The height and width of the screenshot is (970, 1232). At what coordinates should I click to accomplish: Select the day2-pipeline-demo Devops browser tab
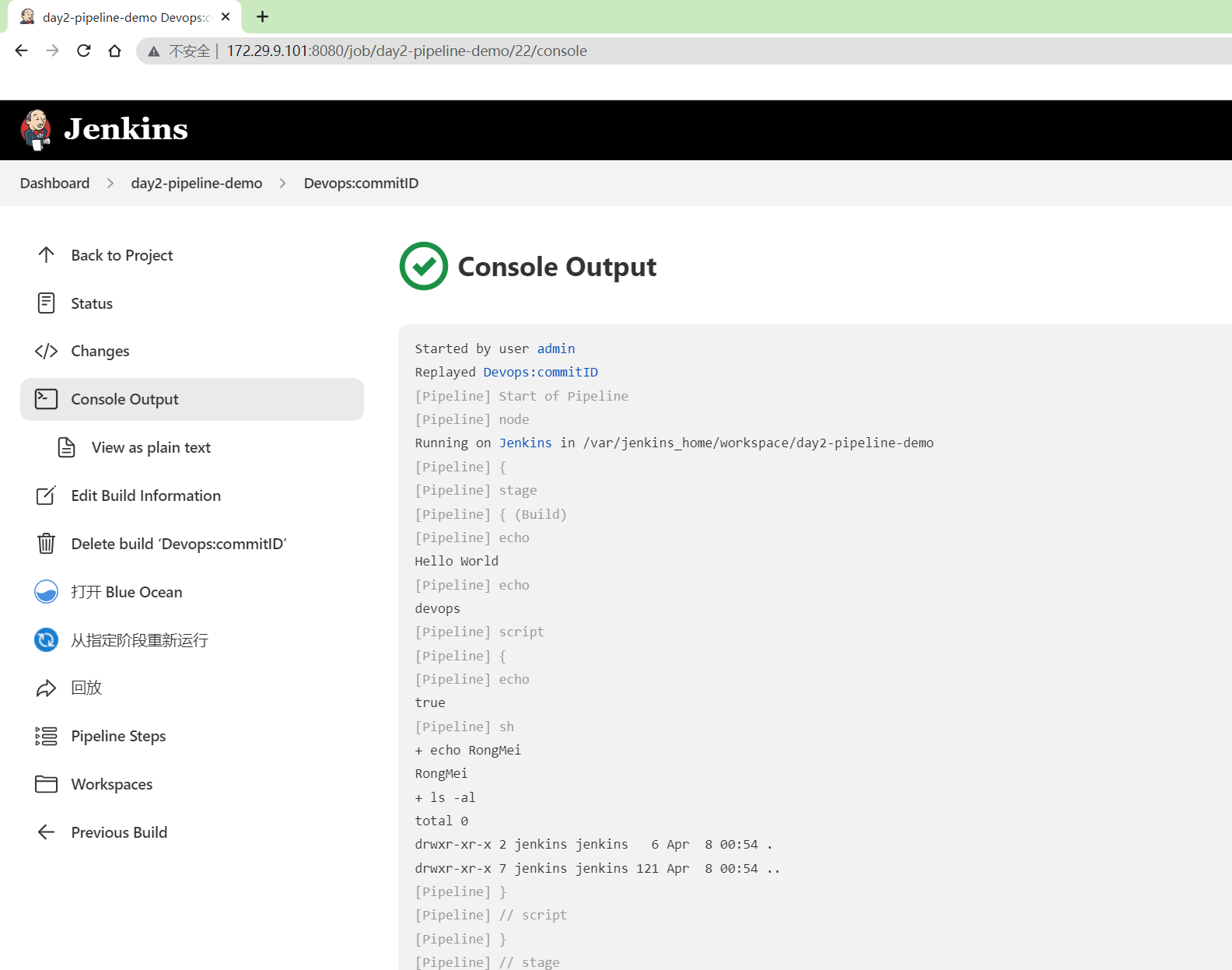pos(124,17)
